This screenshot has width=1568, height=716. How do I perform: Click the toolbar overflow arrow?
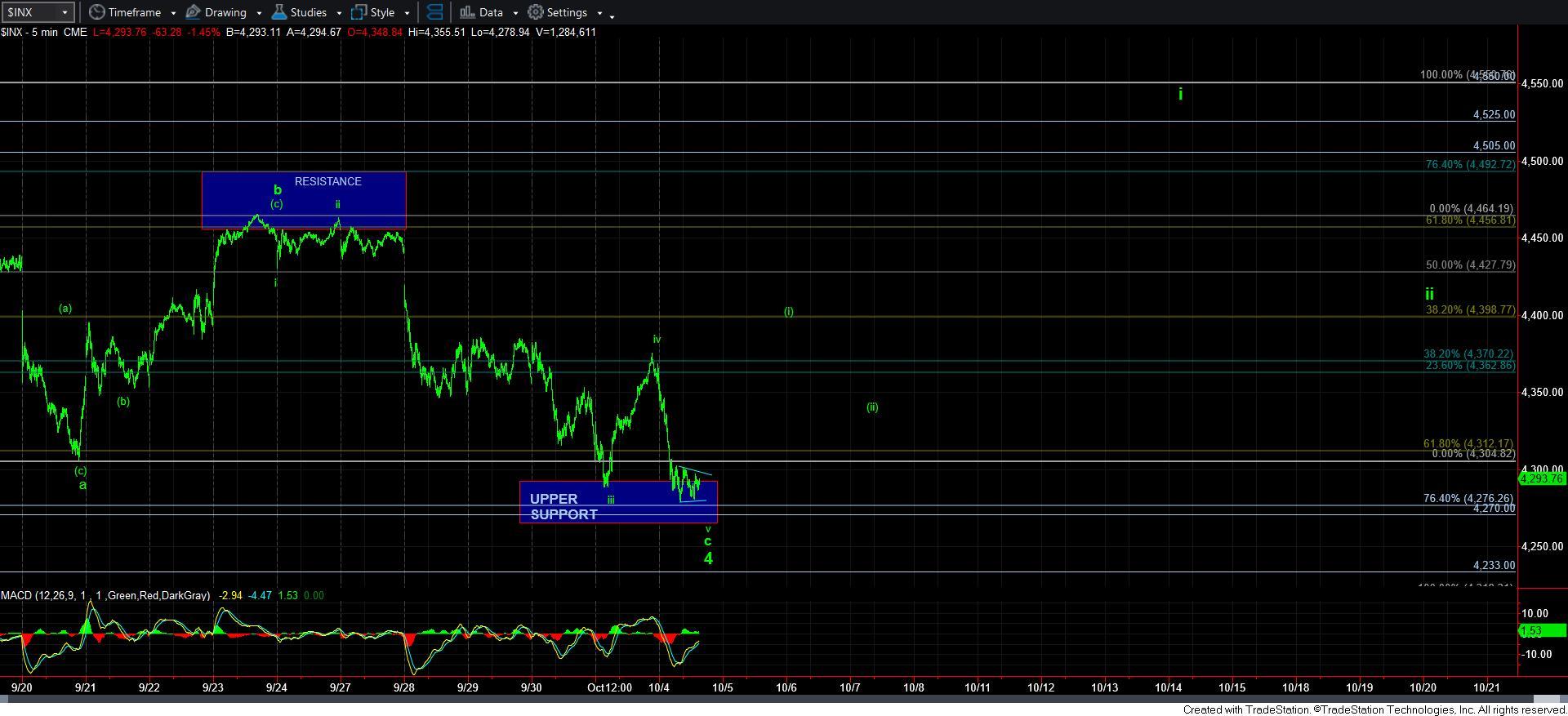(x=612, y=15)
